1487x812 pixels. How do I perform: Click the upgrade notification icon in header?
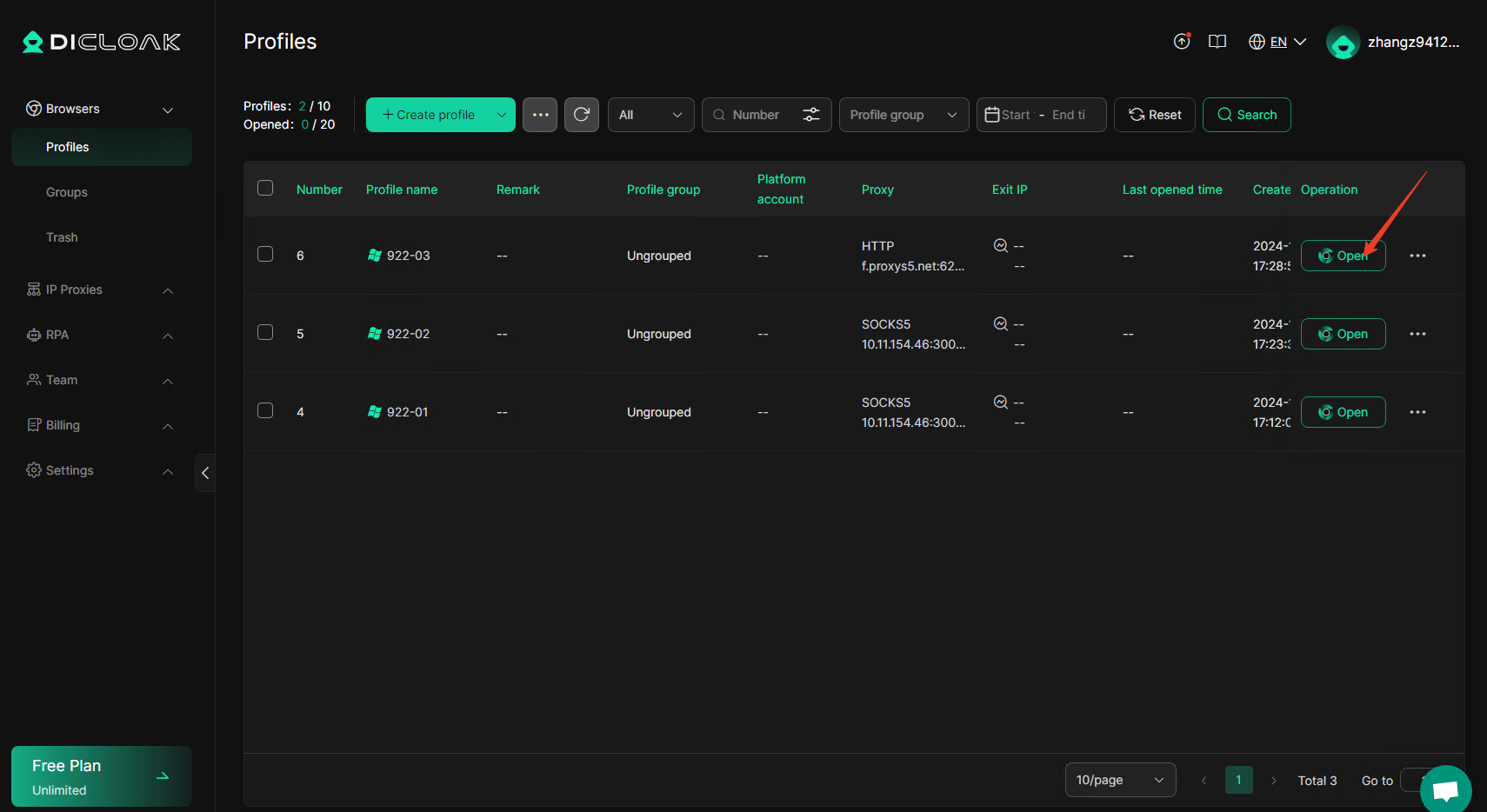(x=1182, y=42)
